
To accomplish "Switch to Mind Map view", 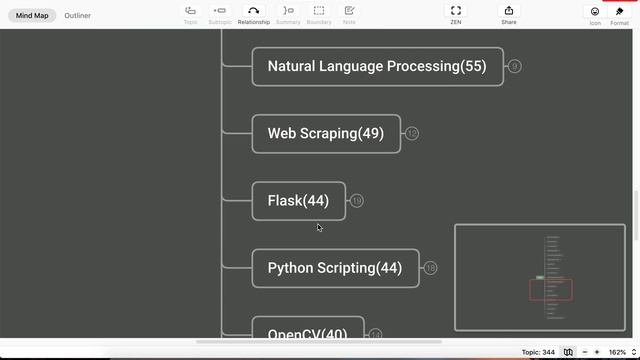I will 32,16.
